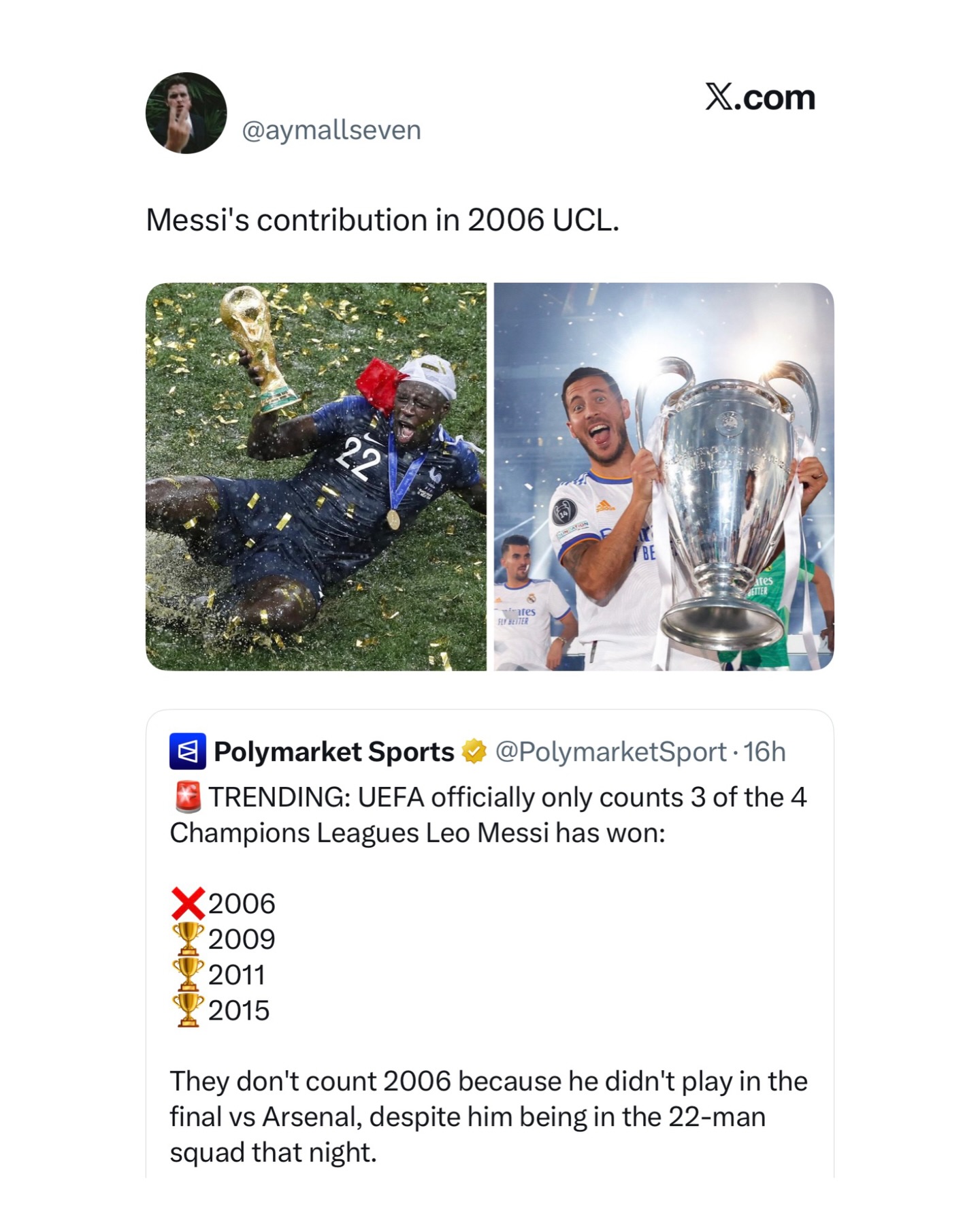This screenshot has width=980, height=1226.
Task: Click the red siren emoji before TRENDING
Action: pyautogui.click(x=188, y=797)
